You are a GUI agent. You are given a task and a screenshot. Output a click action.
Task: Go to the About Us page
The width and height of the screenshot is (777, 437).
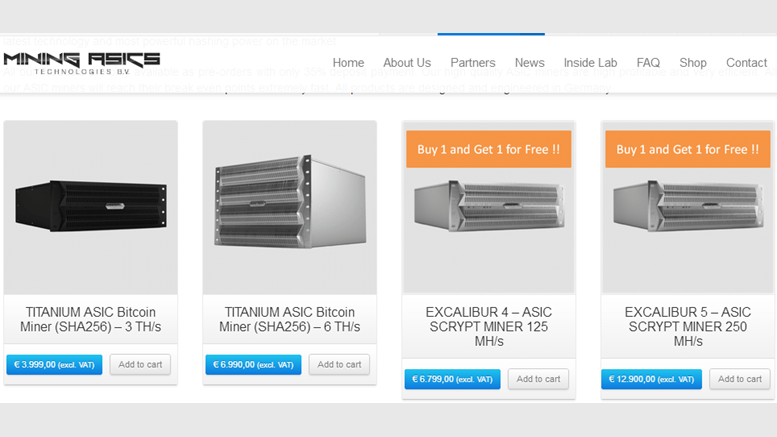pos(407,63)
